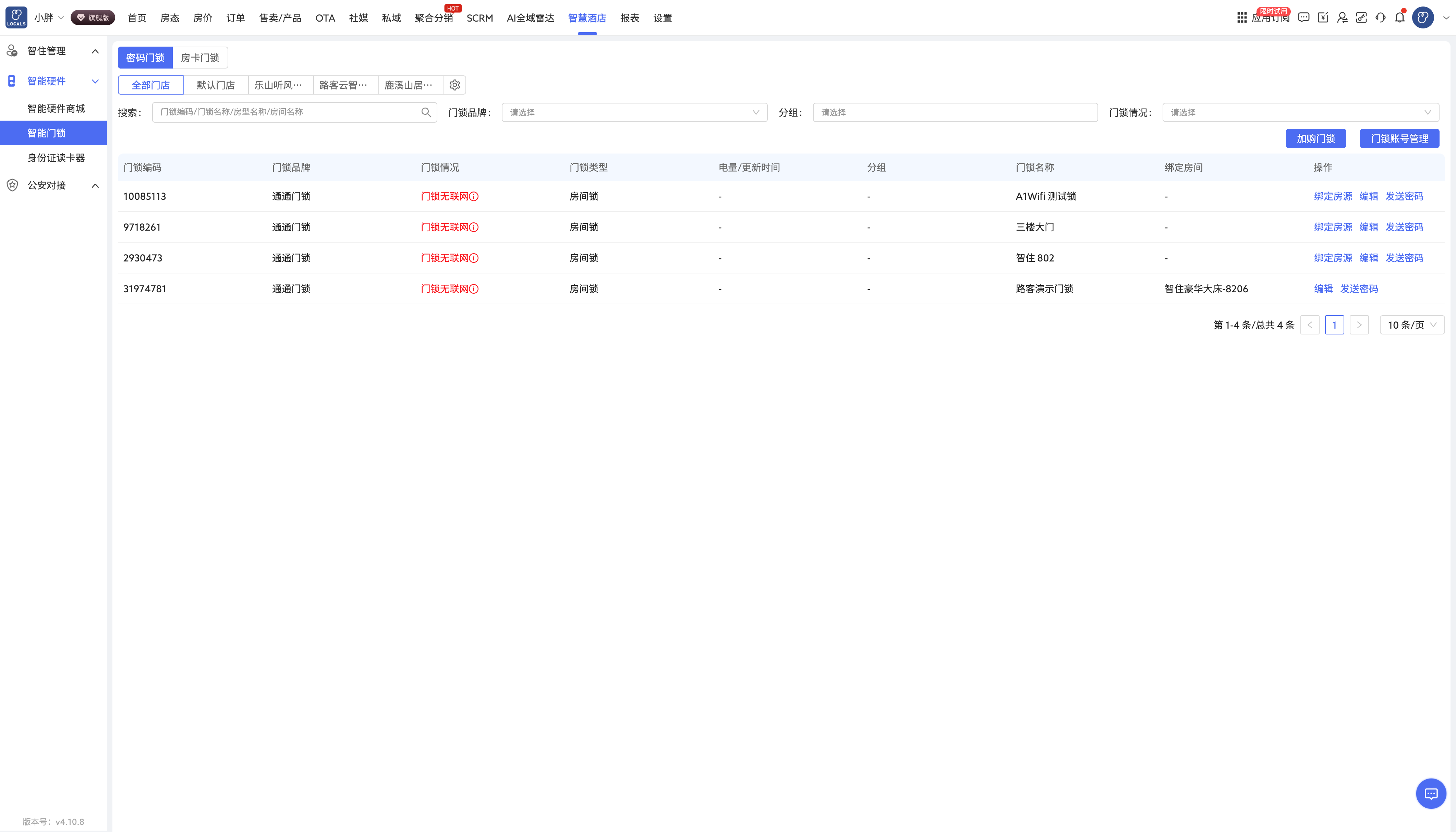Go to 身份证读卡器 in sidebar
Image resolution: width=1456 pixels, height=832 pixels.
56,158
